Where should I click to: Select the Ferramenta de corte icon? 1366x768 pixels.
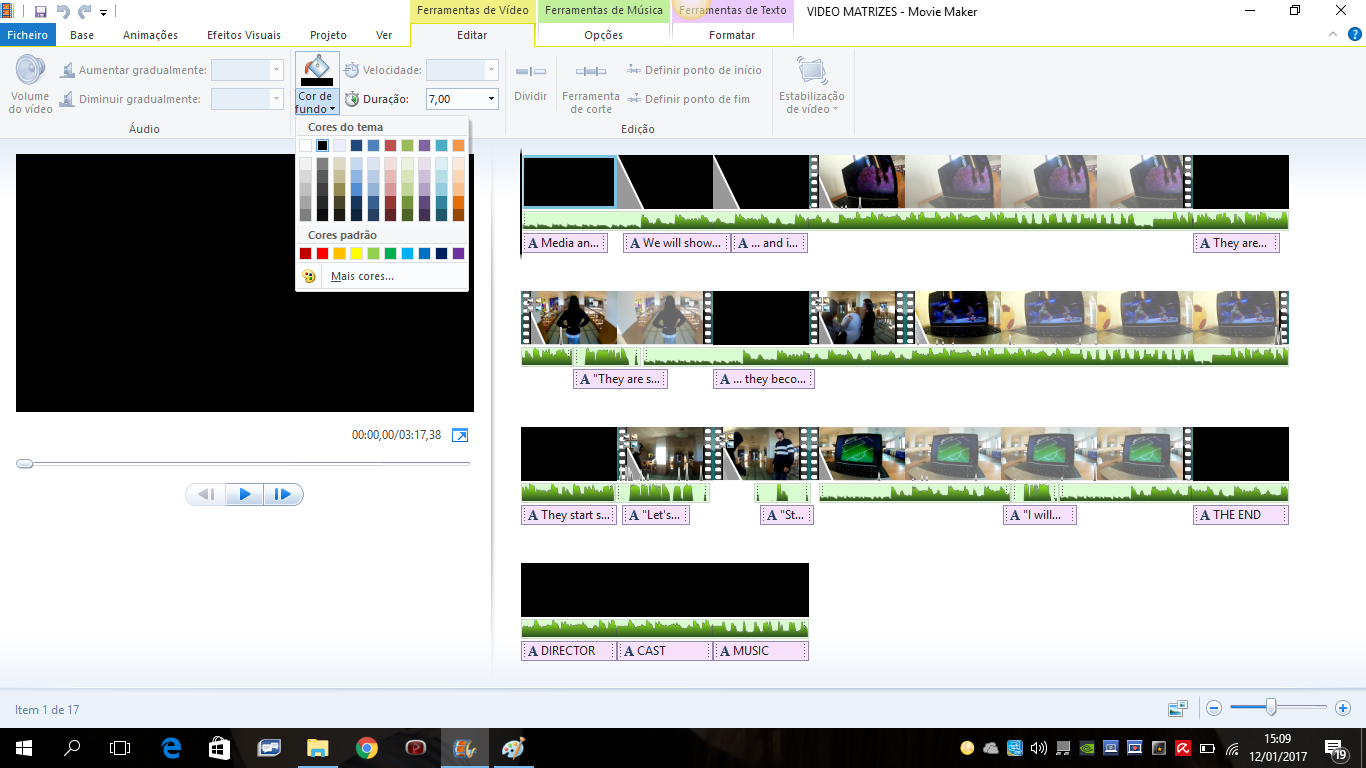pos(591,72)
